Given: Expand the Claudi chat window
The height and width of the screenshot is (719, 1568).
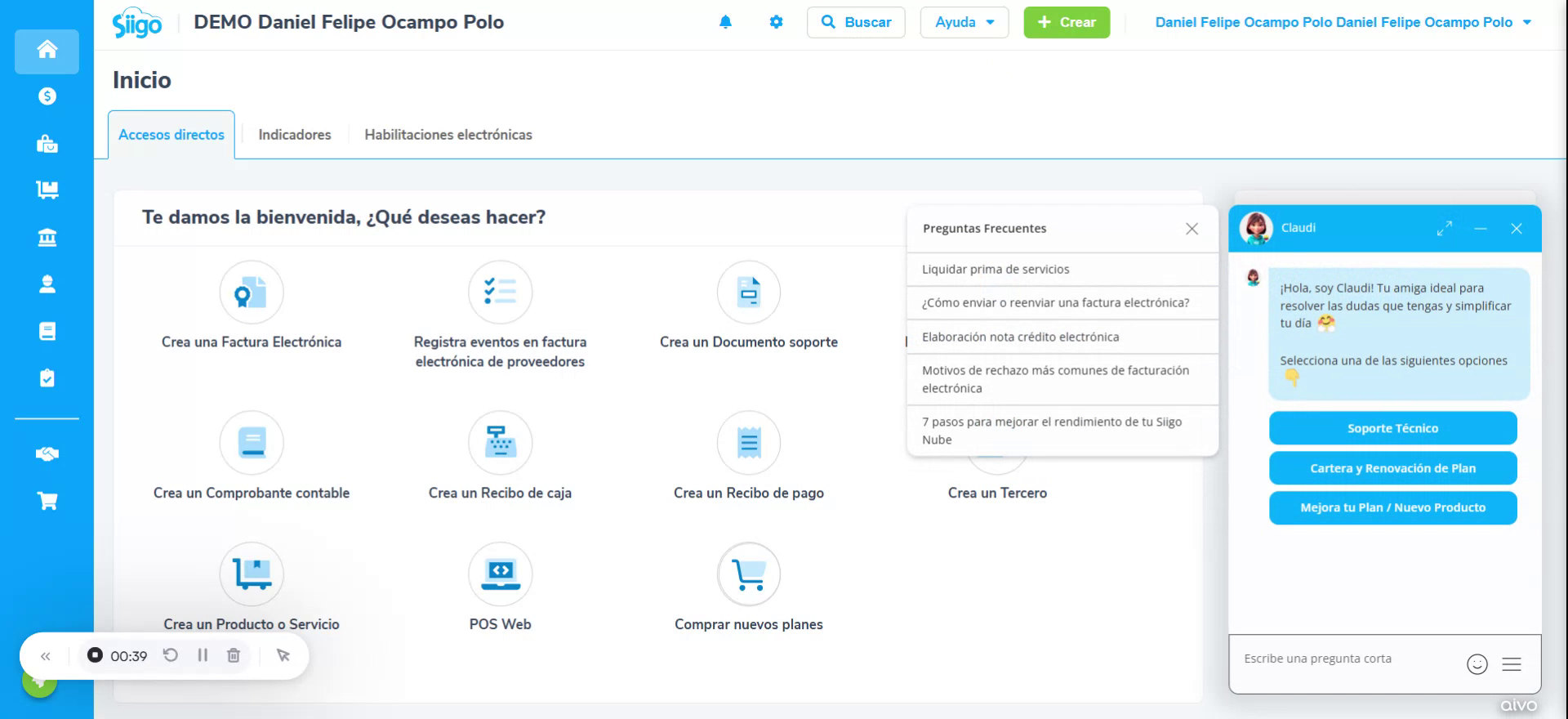Looking at the screenshot, I should (x=1445, y=229).
